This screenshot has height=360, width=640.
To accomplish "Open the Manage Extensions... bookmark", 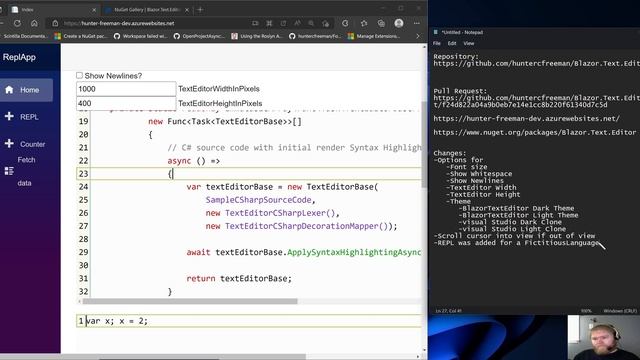I will [x=374, y=36].
